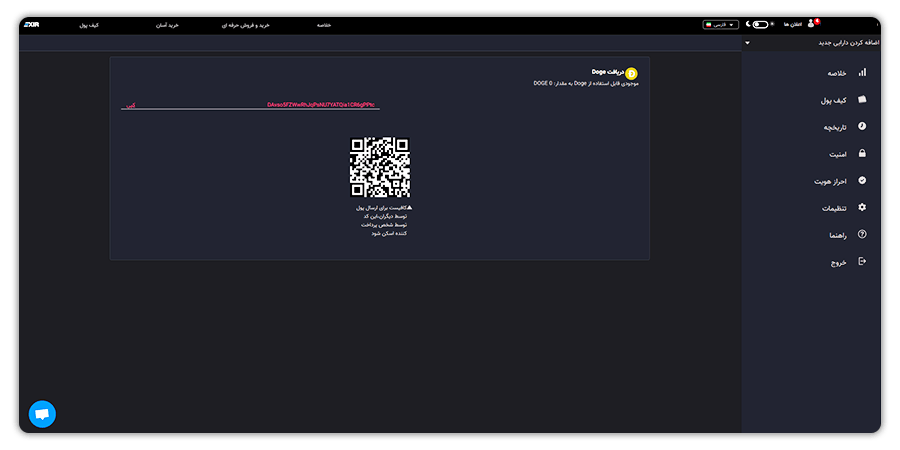Open کیف پول in the sidebar
Screen dimensions: 900x450
(x=833, y=100)
